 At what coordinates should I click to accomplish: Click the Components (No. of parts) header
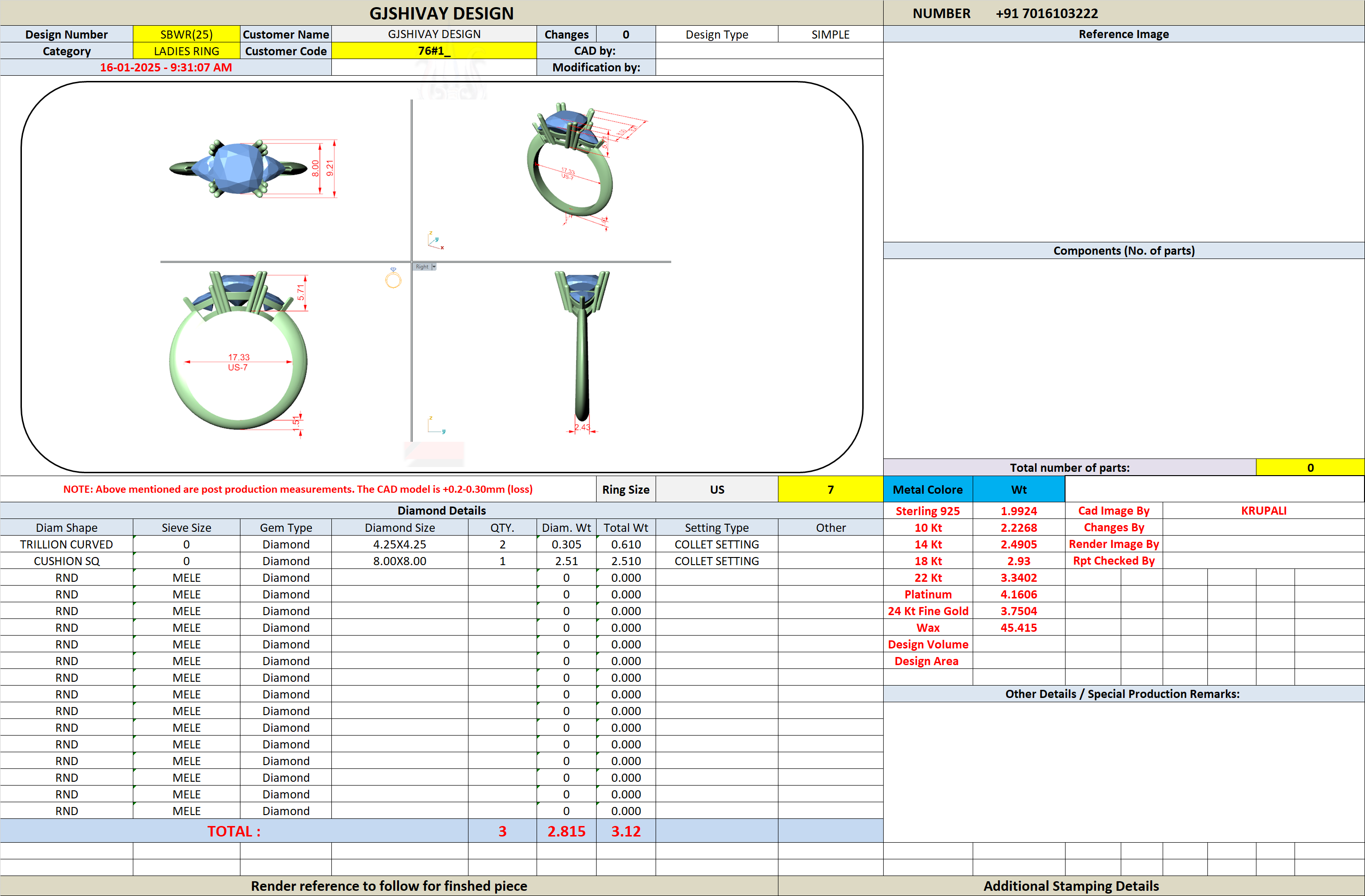tap(1124, 251)
